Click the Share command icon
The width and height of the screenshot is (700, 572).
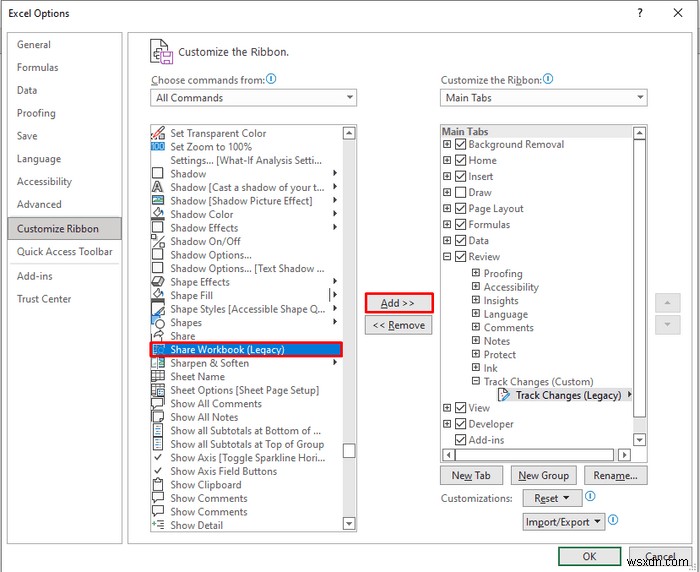click(158, 335)
